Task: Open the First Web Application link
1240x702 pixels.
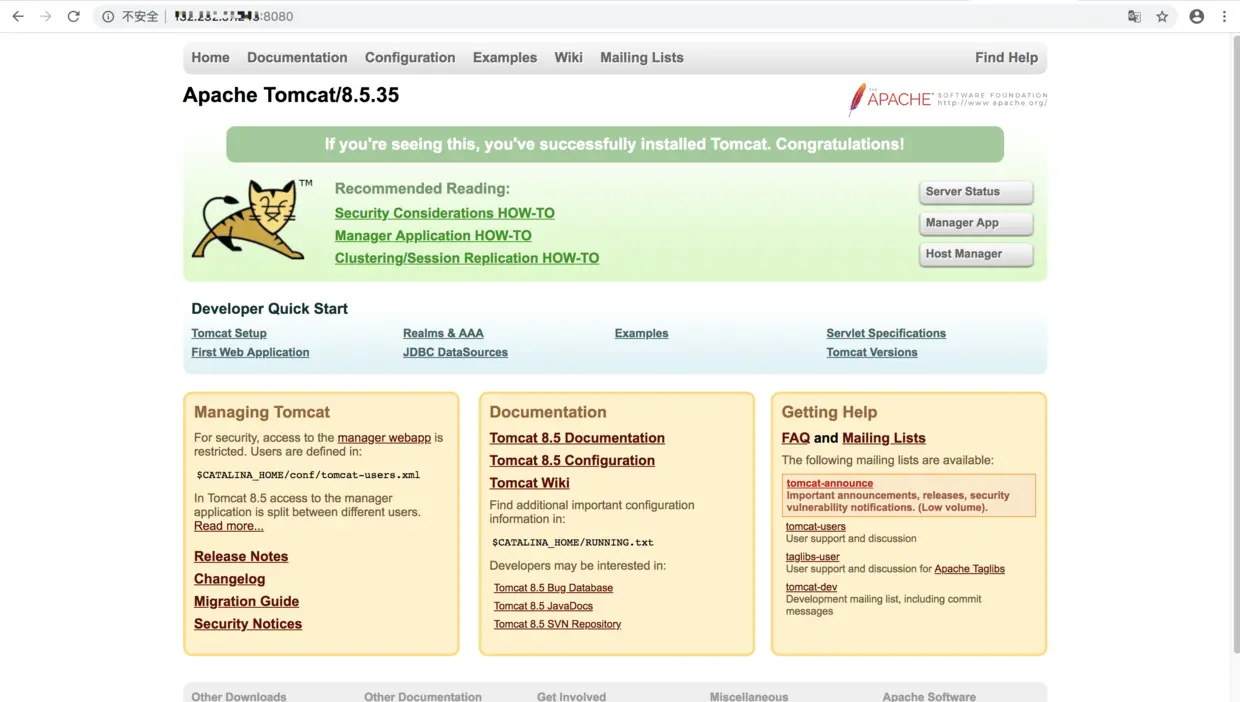Action: [x=250, y=353]
